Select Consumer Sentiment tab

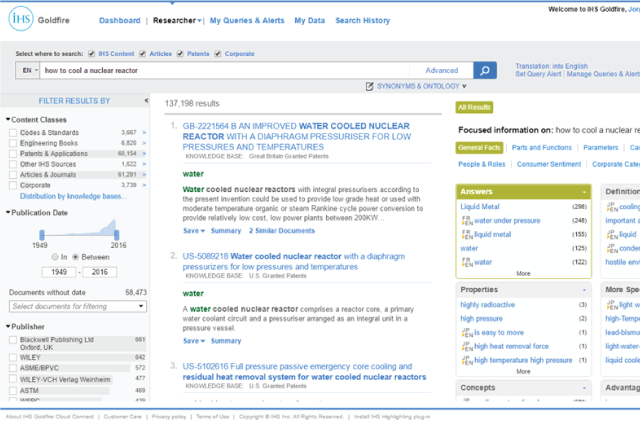(549, 164)
